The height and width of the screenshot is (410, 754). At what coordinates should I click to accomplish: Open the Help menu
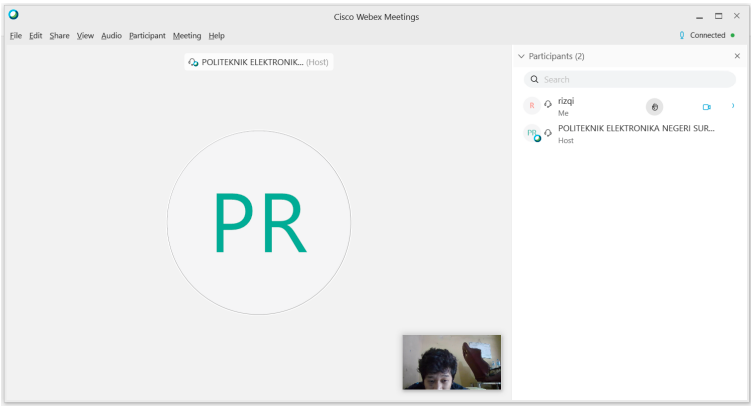pos(216,36)
